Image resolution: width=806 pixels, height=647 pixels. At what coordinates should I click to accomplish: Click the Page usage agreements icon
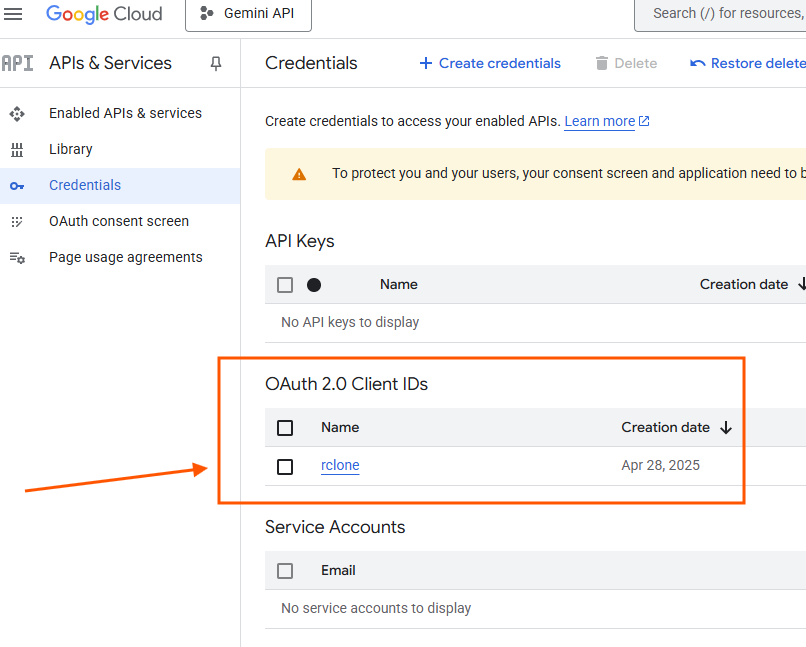pos(17,257)
